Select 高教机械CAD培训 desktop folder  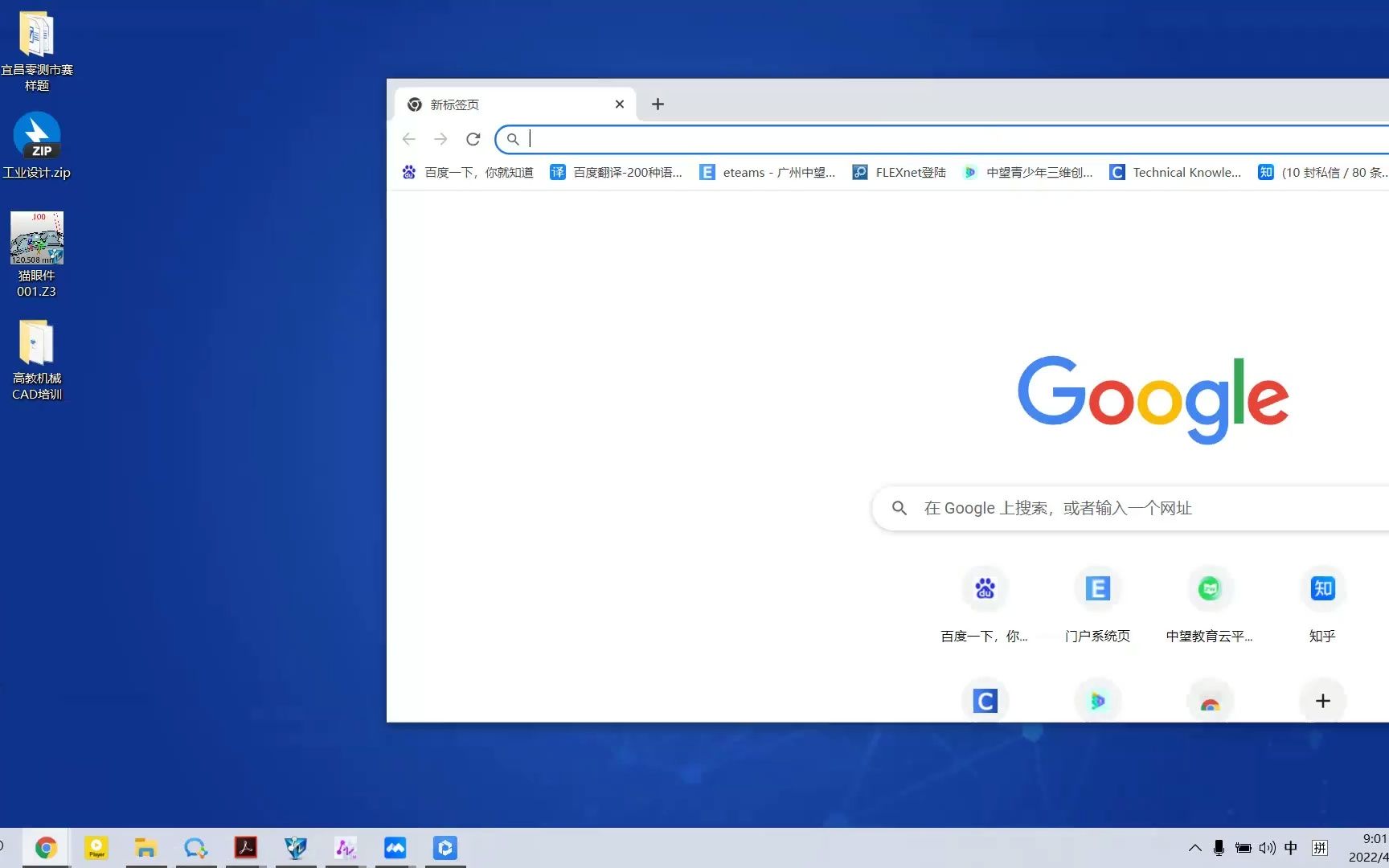click(37, 360)
